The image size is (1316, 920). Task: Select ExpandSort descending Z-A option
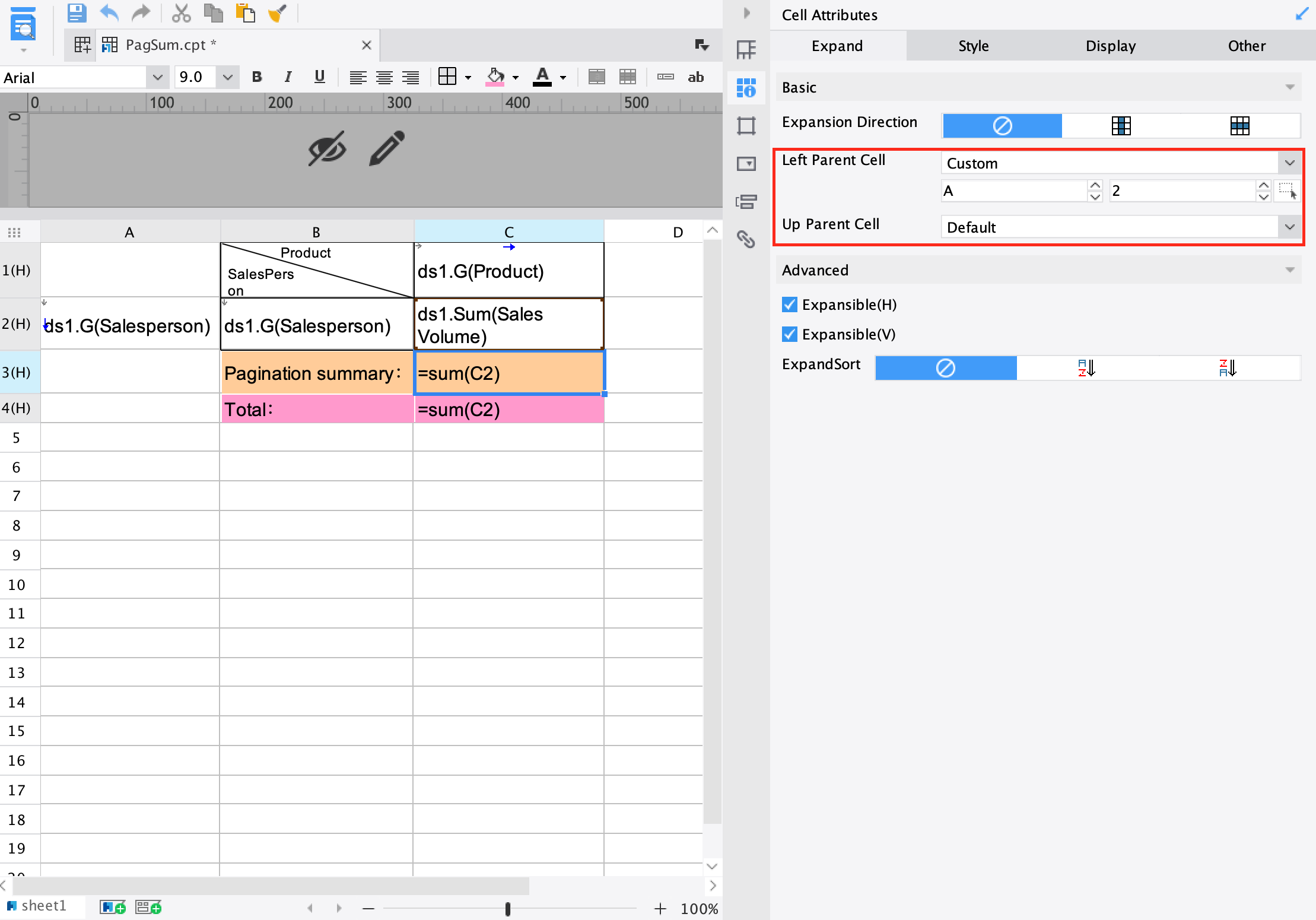[1228, 368]
